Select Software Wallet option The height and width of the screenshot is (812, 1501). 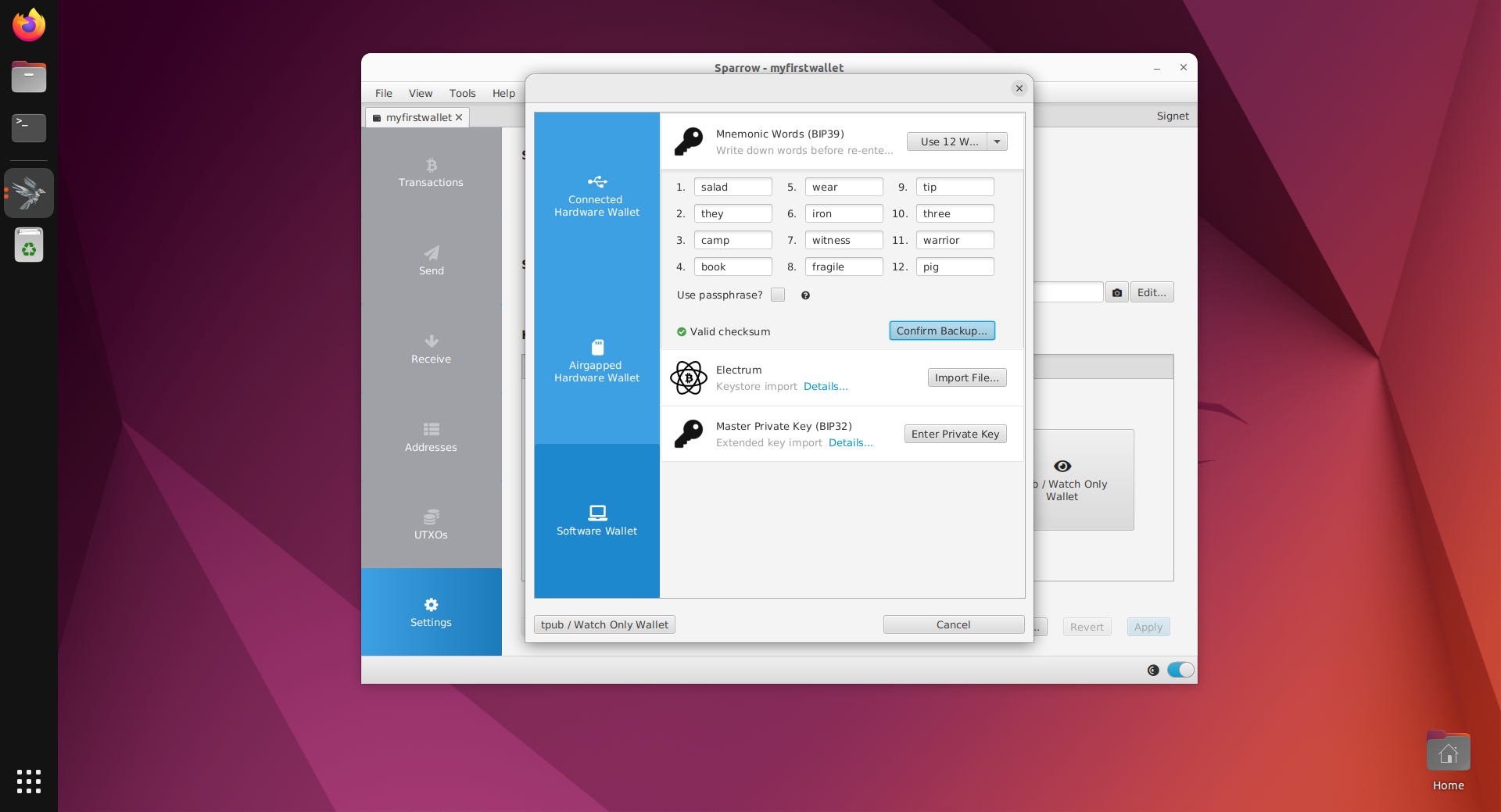coord(596,520)
